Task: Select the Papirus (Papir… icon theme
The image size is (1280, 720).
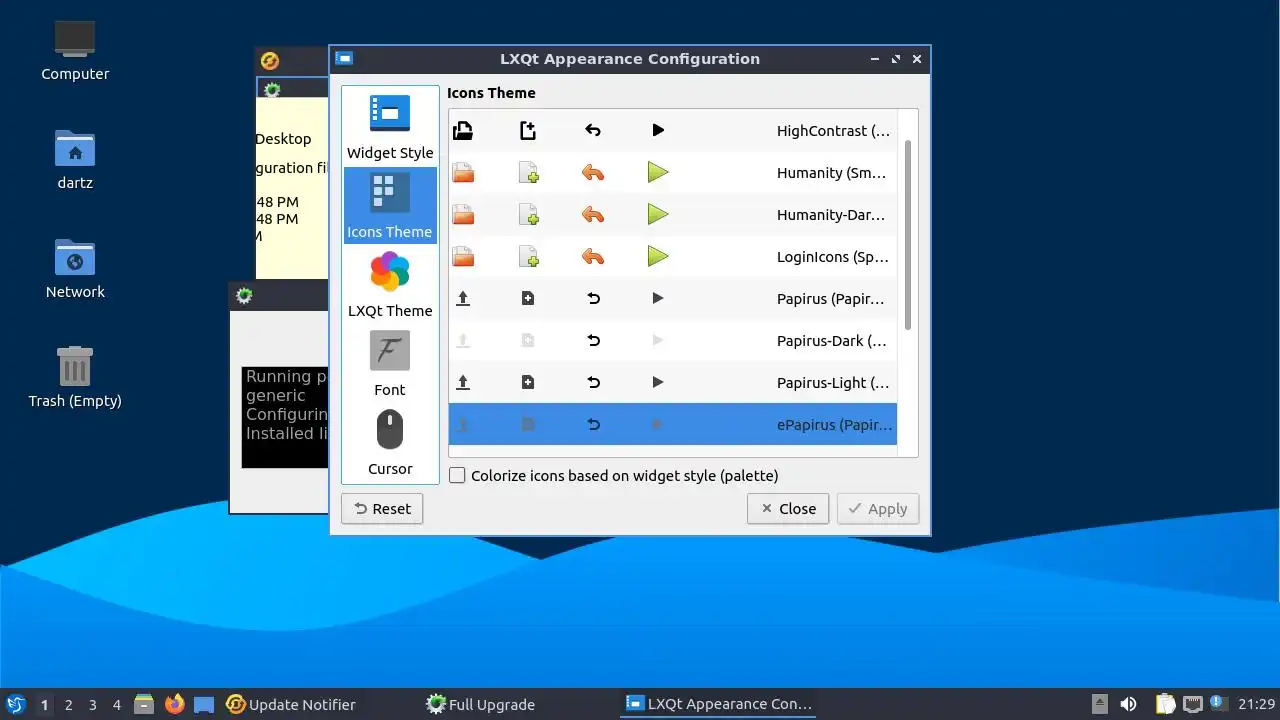Action: (673, 299)
